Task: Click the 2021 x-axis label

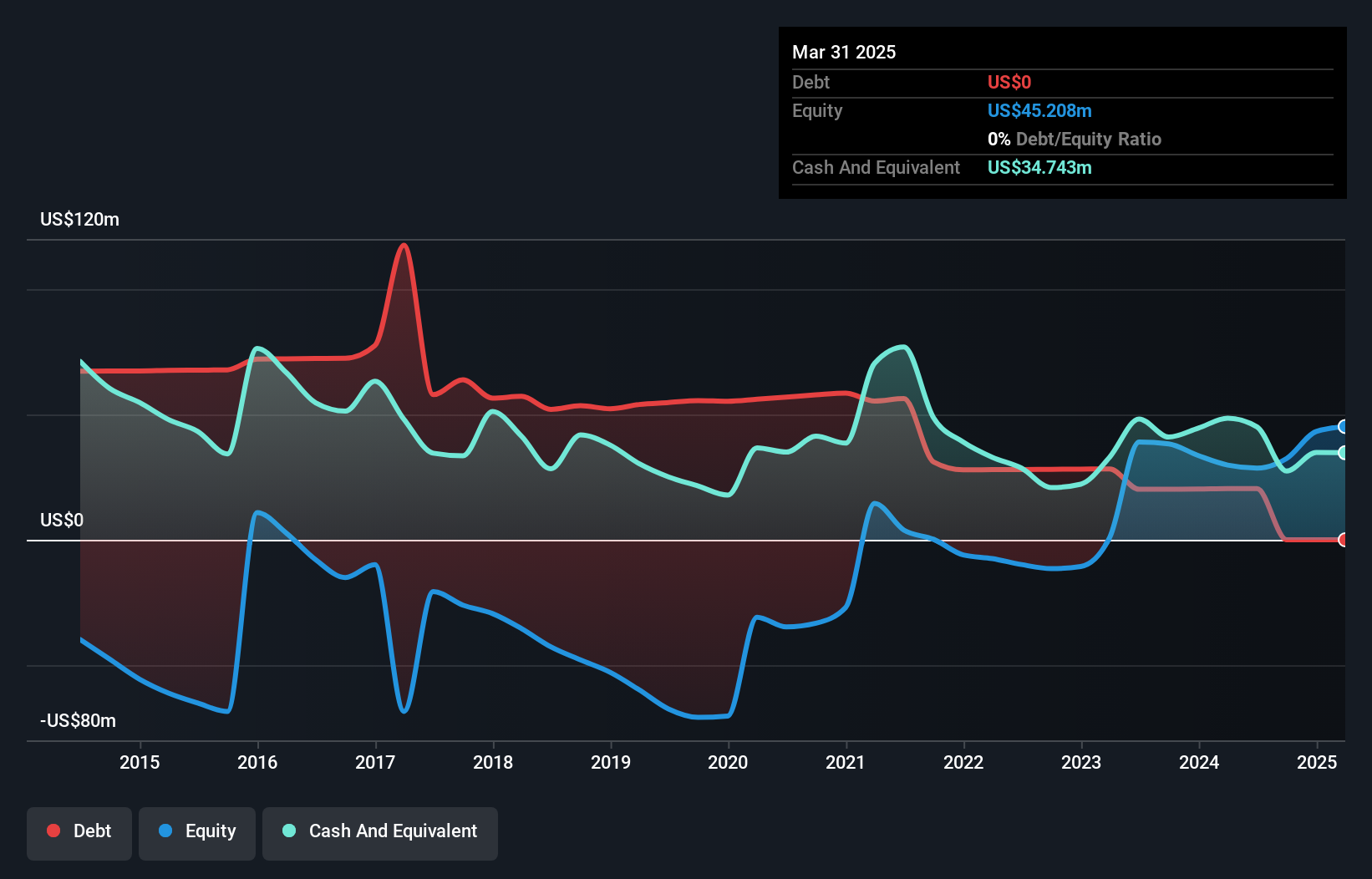Action: (846, 762)
